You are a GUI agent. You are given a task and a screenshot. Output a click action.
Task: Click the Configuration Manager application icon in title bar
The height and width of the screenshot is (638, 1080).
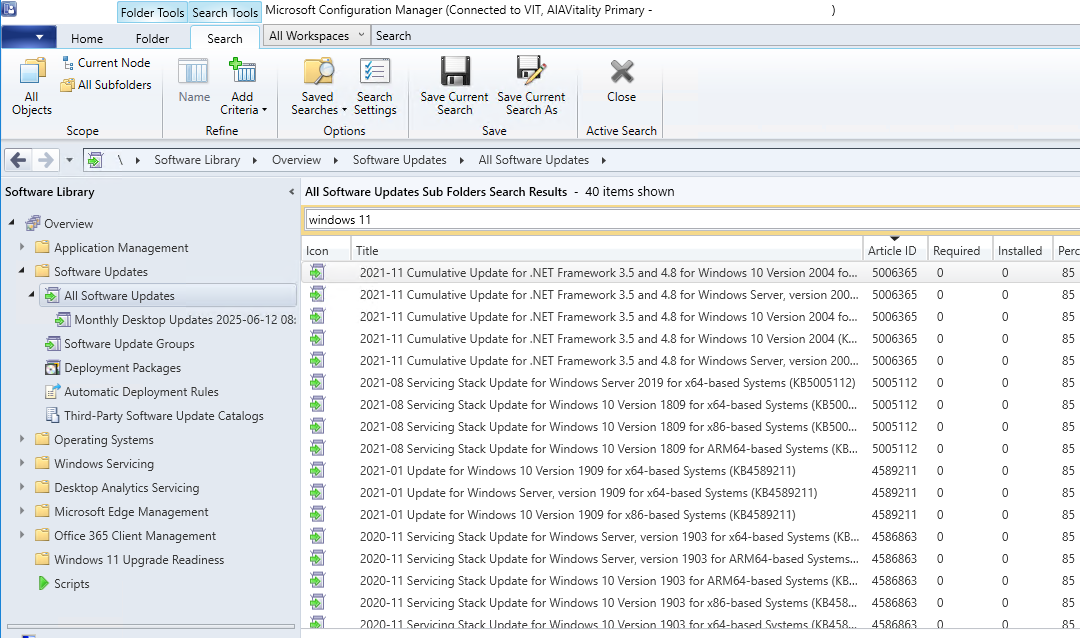click(x=9, y=9)
